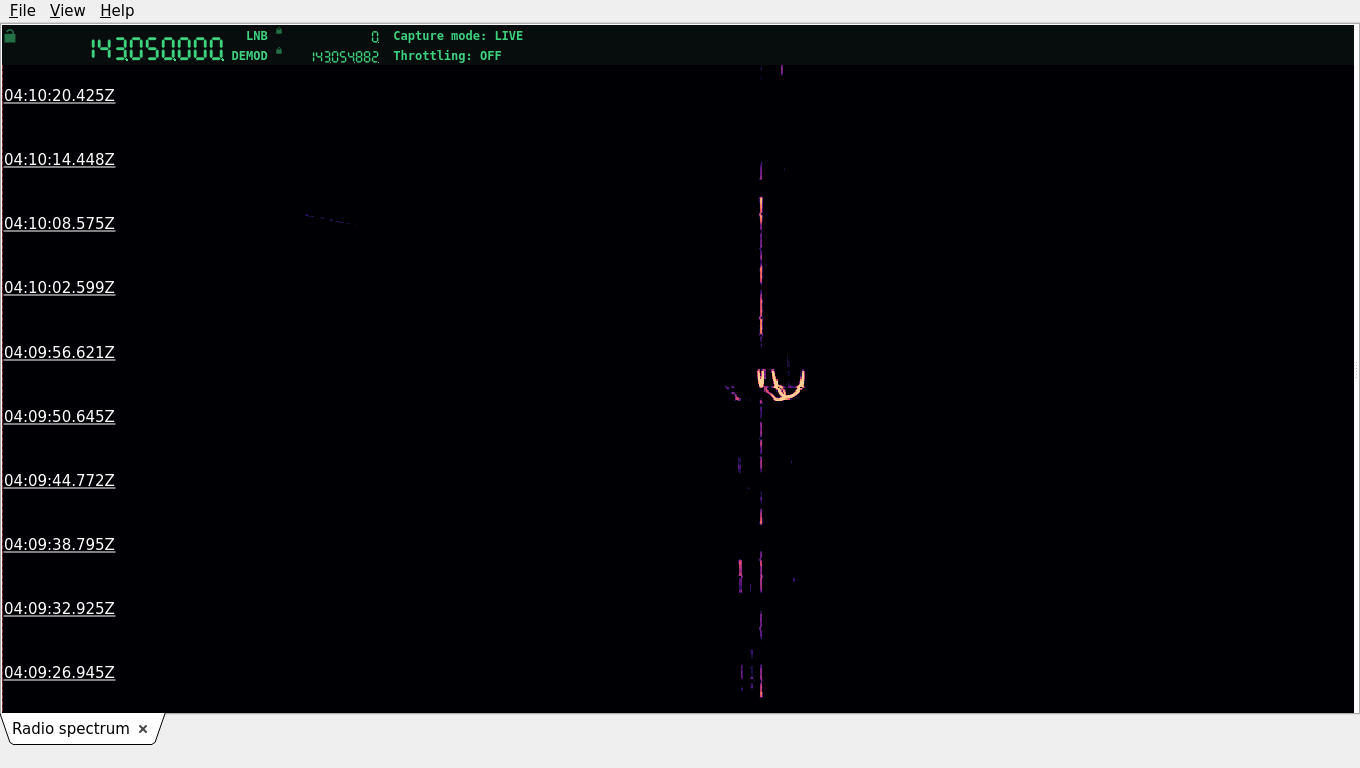The image size is (1360, 768).
Task: Click timestamp 04:09:38.795Z
Action: pos(60,545)
